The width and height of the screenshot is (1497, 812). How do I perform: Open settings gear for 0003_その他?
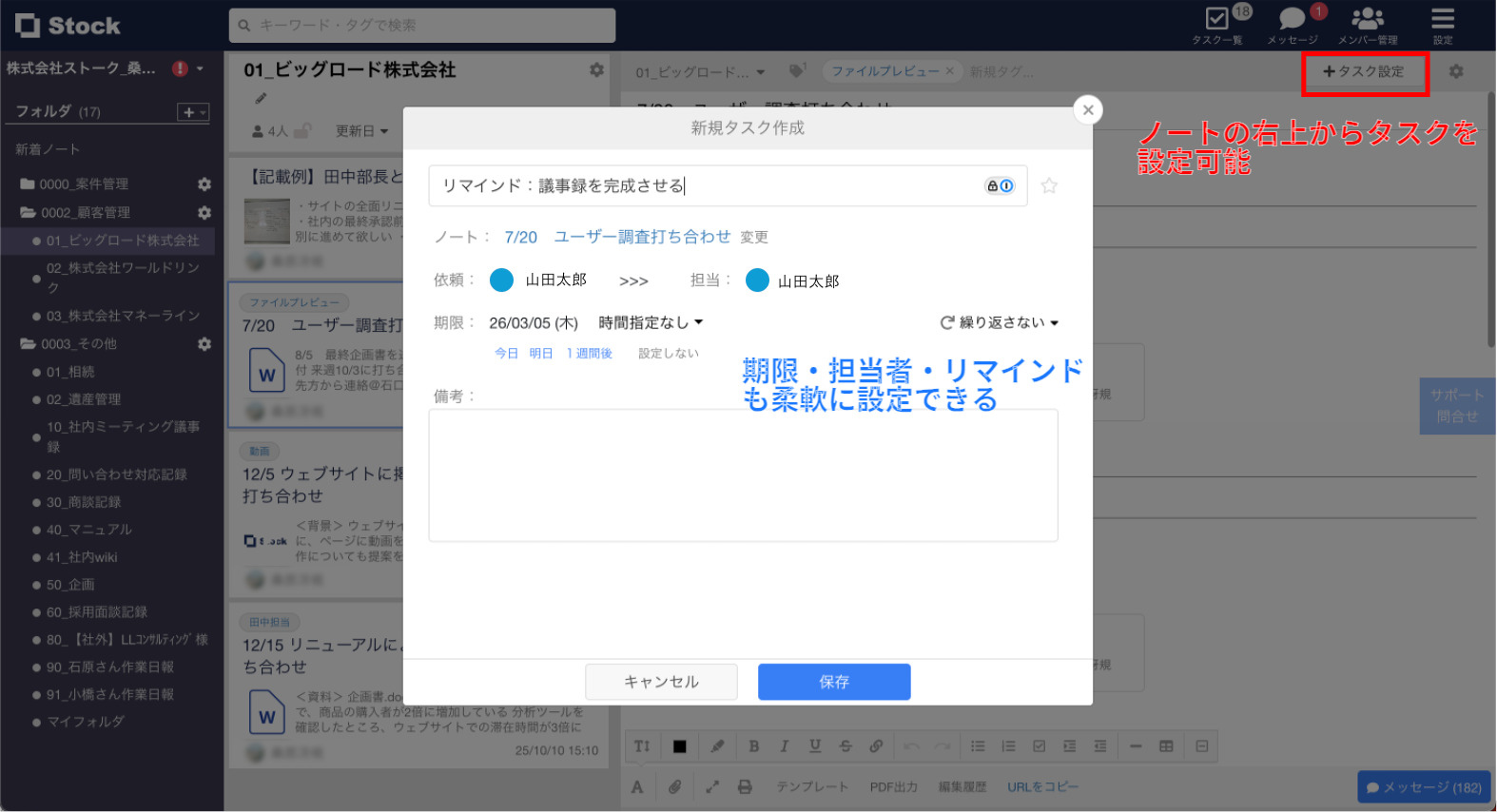click(204, 344)
